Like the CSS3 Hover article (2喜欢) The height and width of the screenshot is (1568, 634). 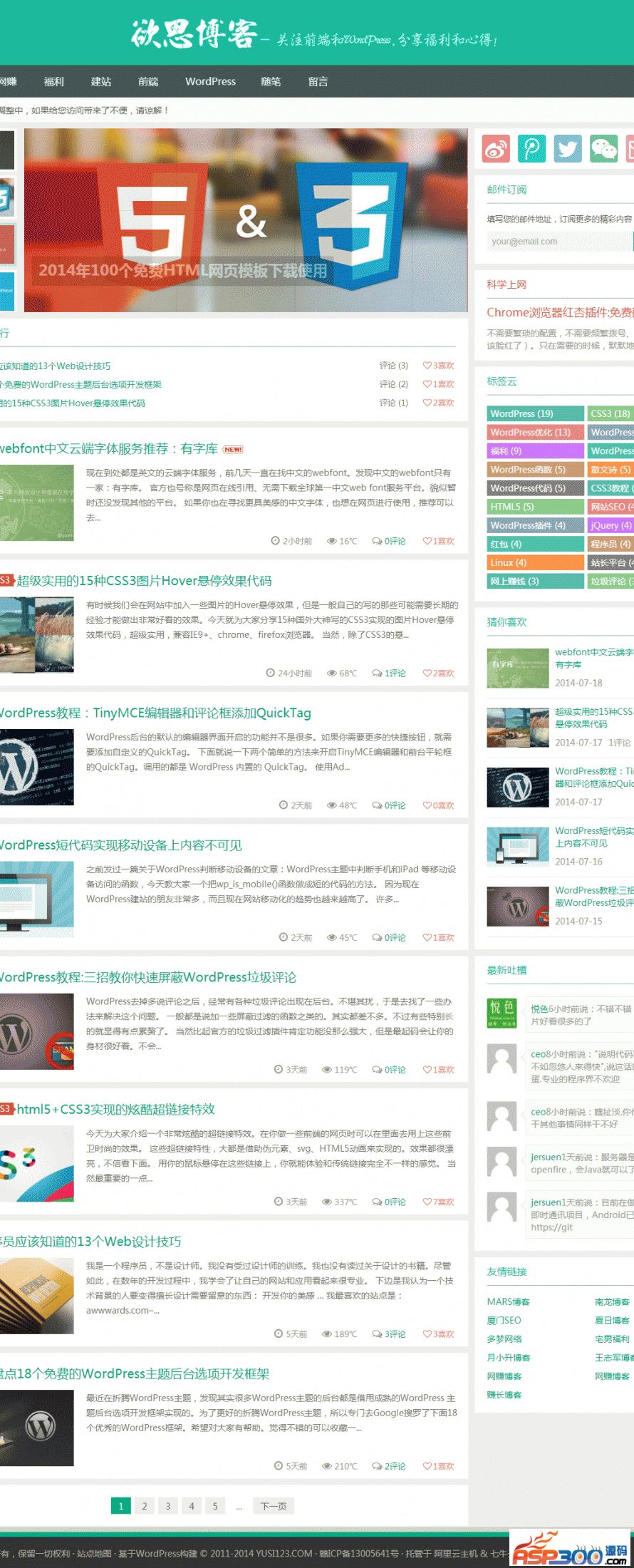click(x=438, y=673)
